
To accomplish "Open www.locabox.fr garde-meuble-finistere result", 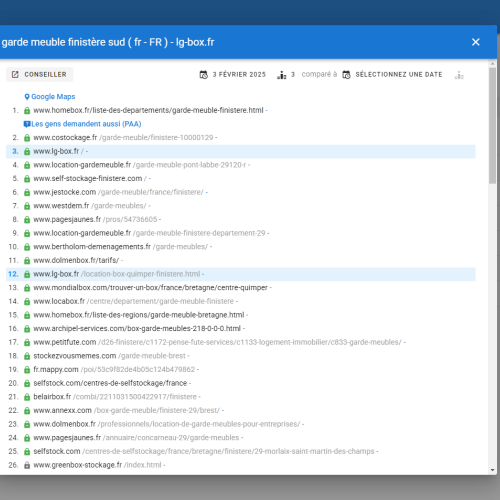I will tap(134, 302).
